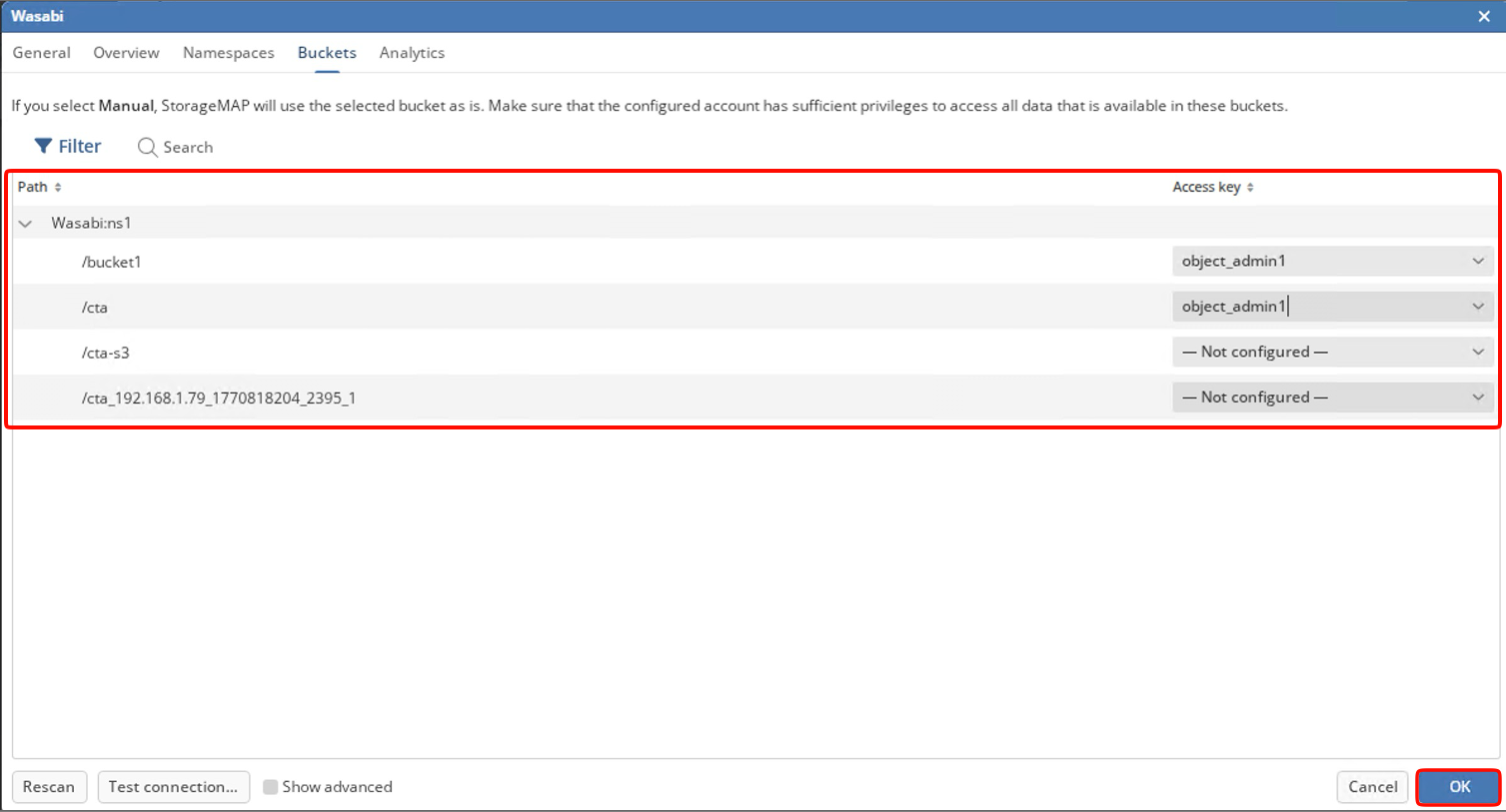Select the Buckets tab

327,53
